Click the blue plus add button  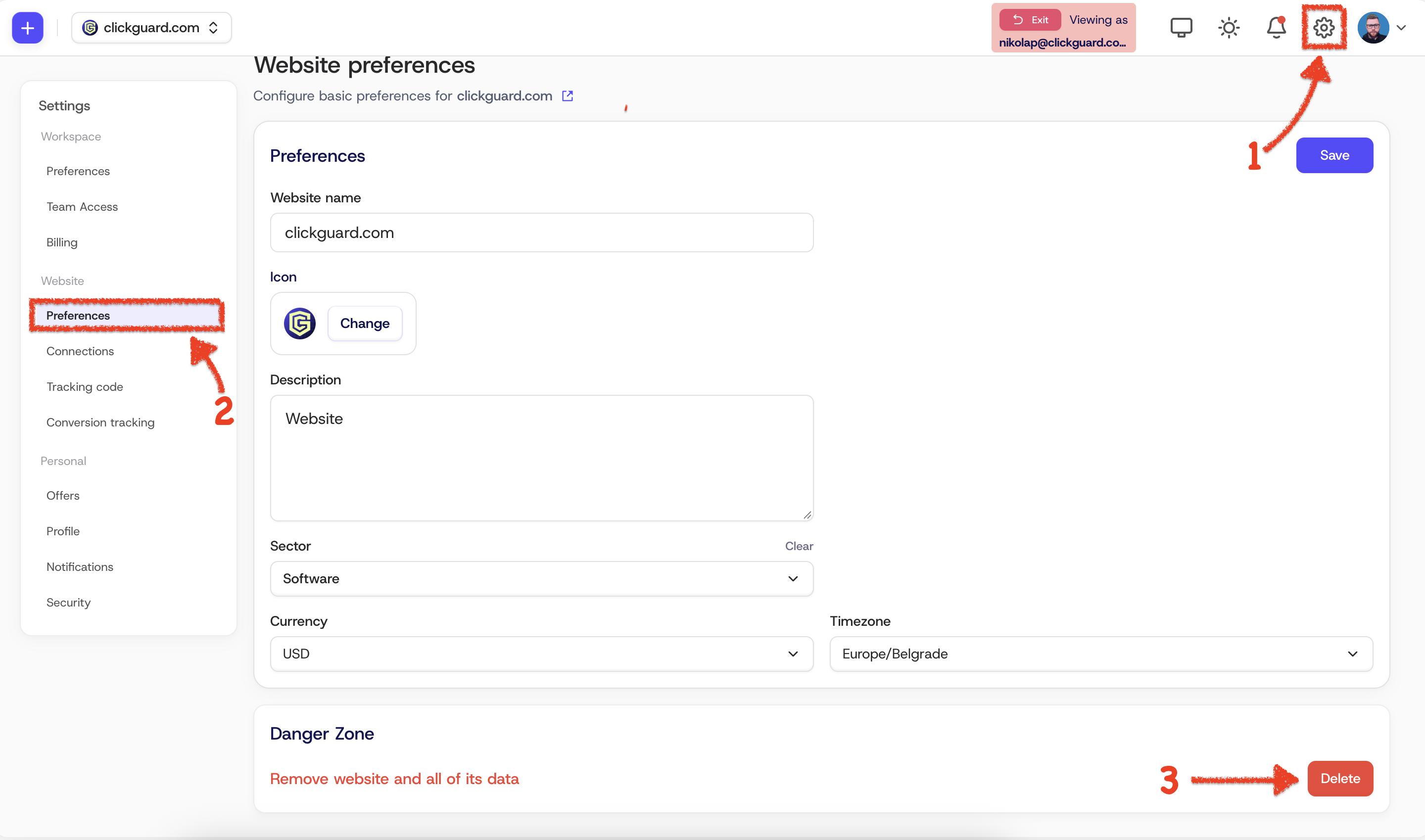tap(27, 27)
